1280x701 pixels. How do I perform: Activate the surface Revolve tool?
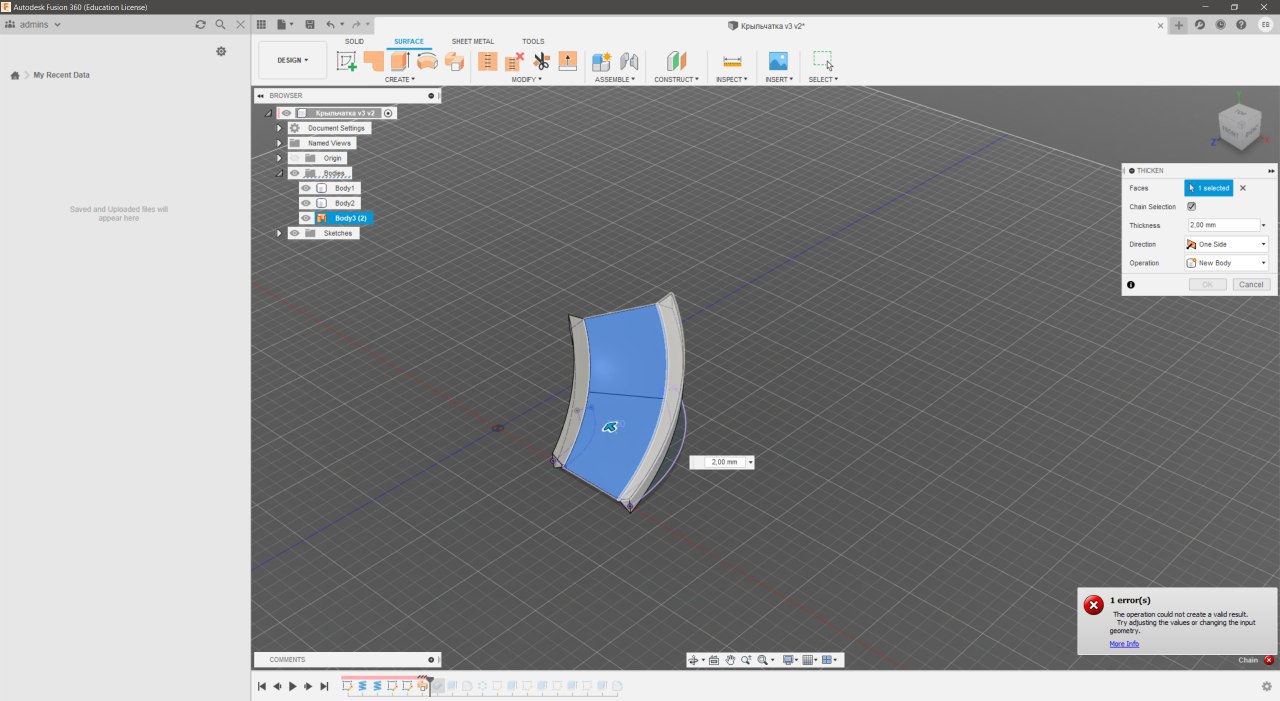tap(427, 61)
